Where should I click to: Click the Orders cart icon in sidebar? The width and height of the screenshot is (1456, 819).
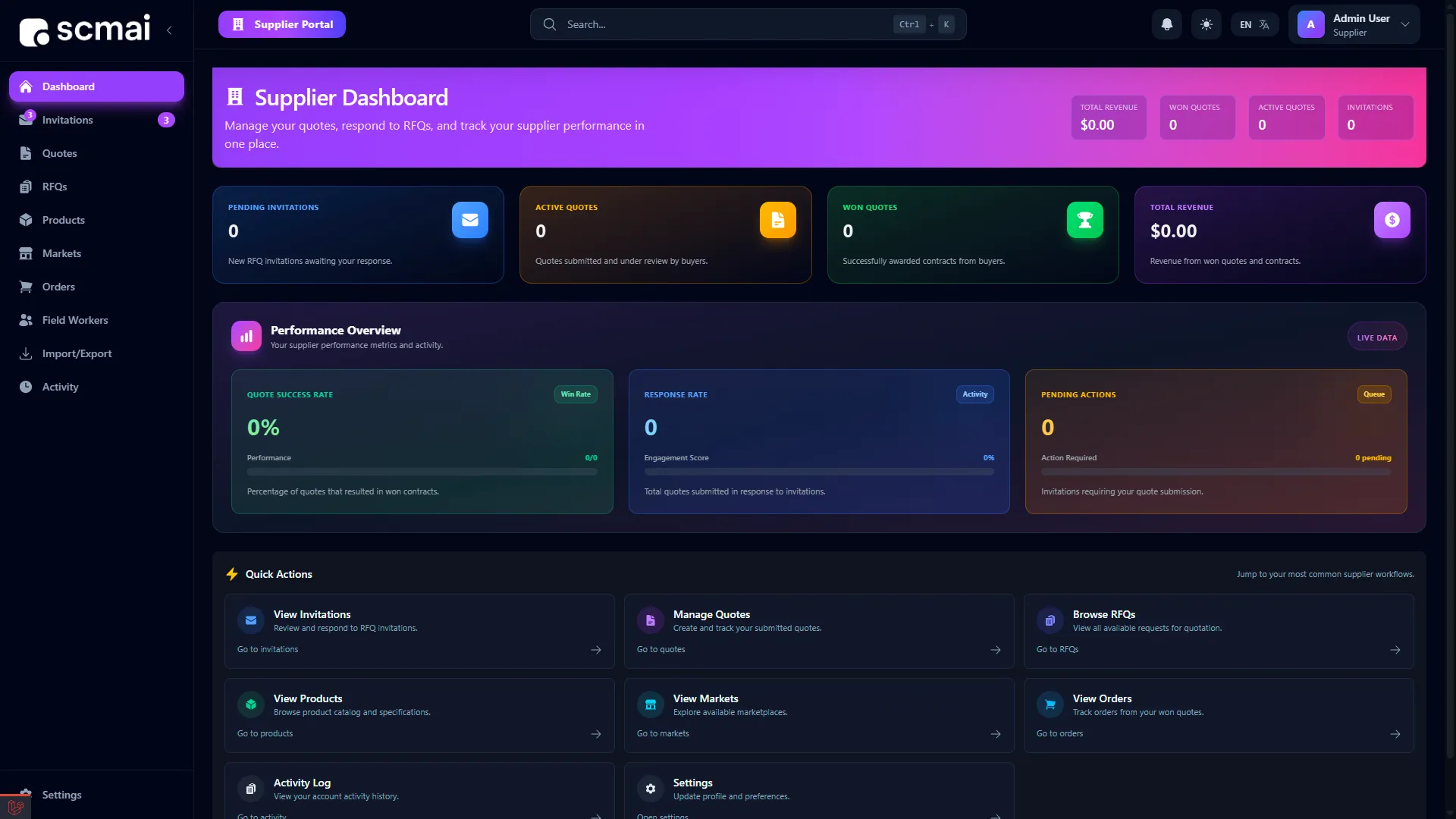[x=26, y=287]
